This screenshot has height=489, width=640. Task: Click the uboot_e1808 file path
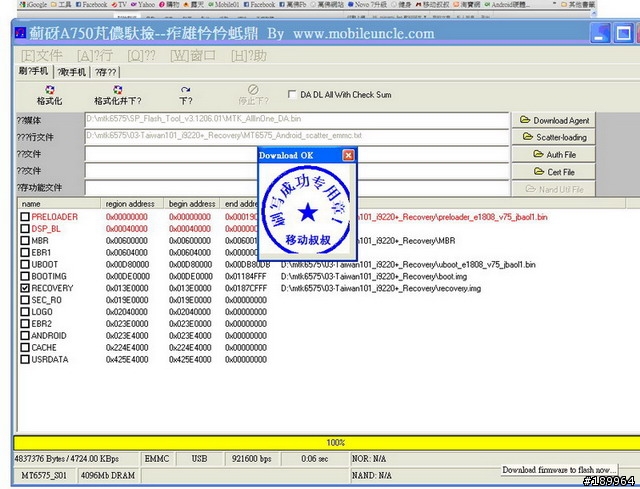[x=408, y=265]
